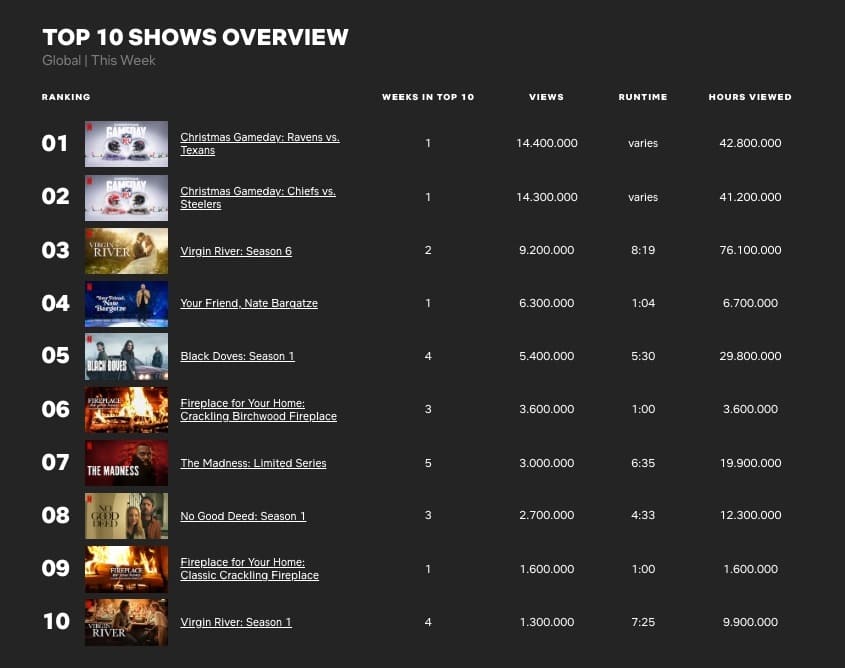The image size is (845, 668).
Task: Click views value 2.700.000
Action: click(546, 516)
